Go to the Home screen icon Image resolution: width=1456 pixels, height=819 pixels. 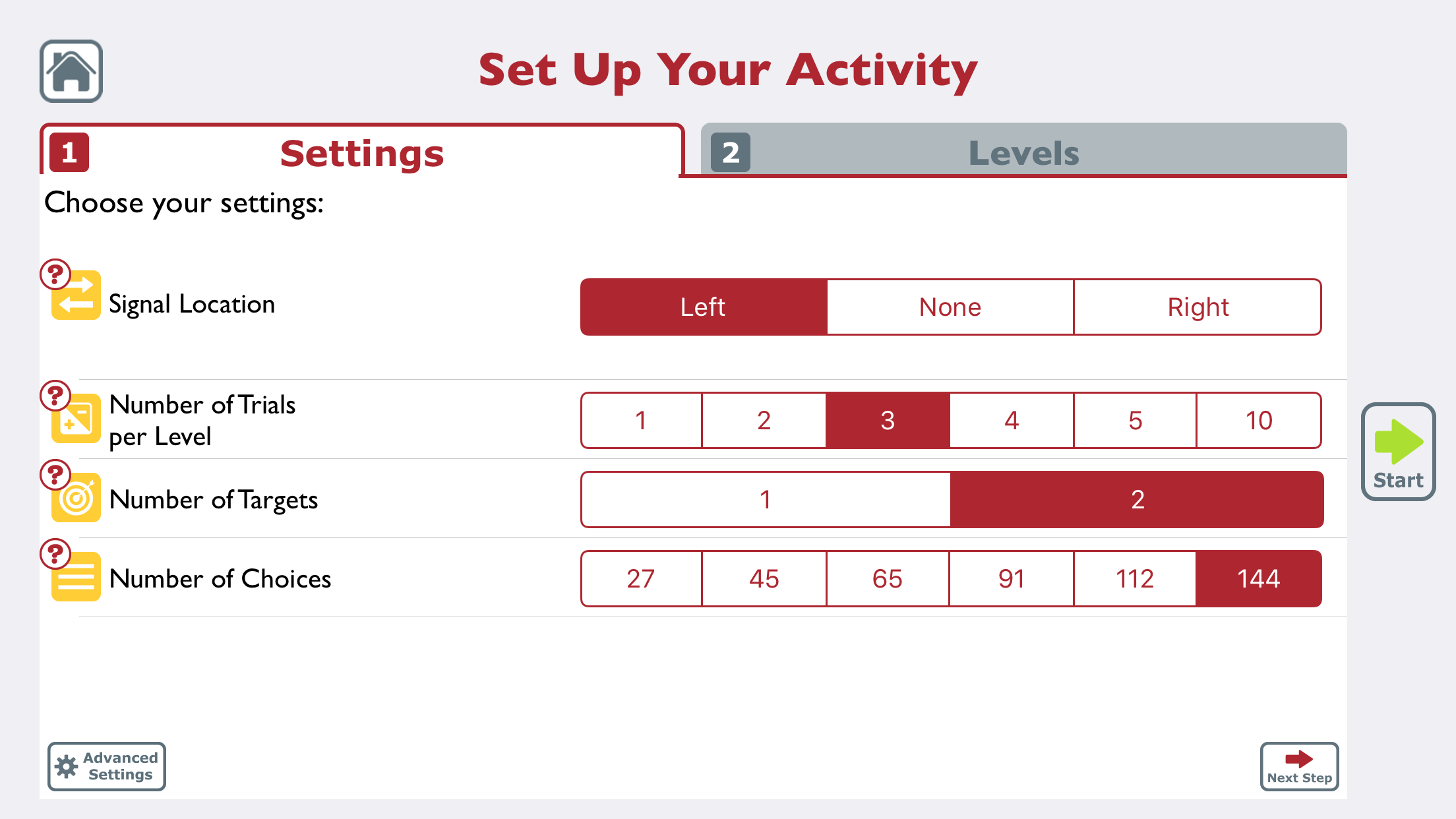coord(71,71)
